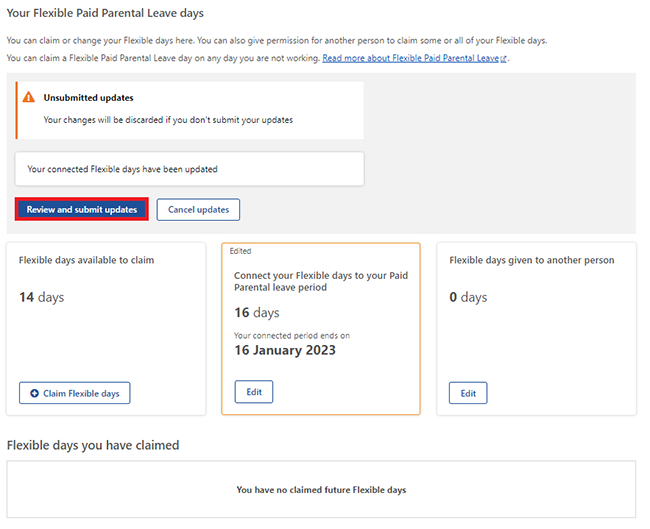Click the 'Edited' label on the middle card

click(241, 251)
